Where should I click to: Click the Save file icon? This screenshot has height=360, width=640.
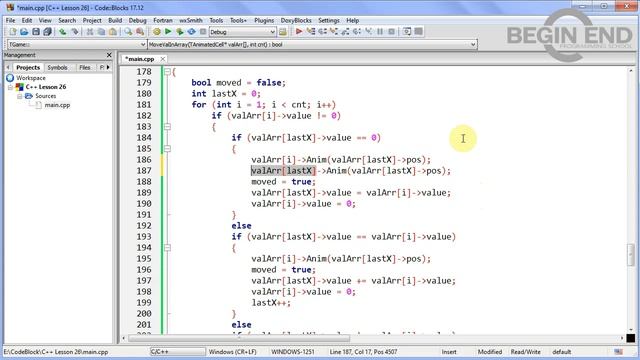[36, 31]
